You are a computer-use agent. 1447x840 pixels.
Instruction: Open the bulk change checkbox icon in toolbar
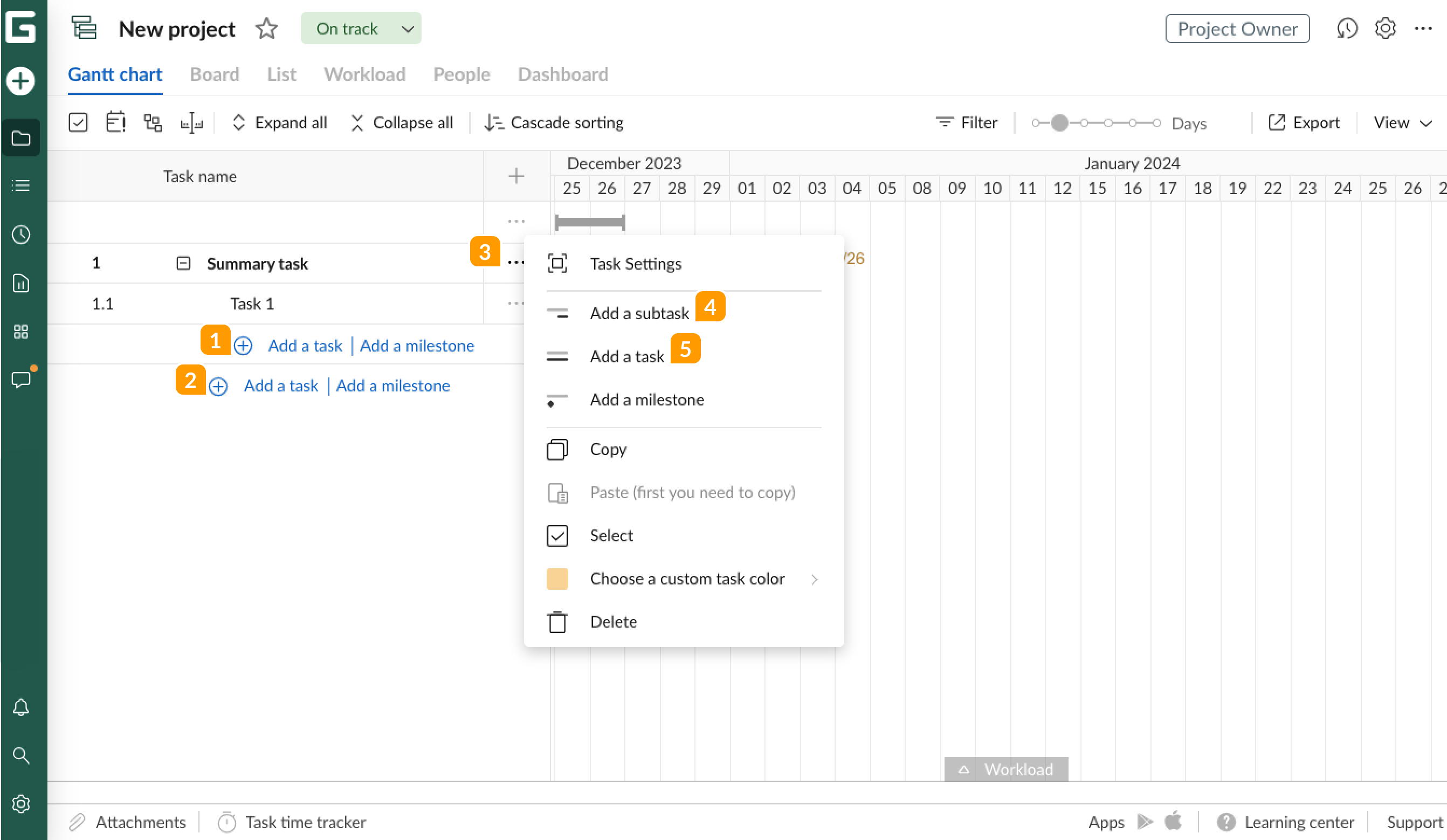coord(78,122)
